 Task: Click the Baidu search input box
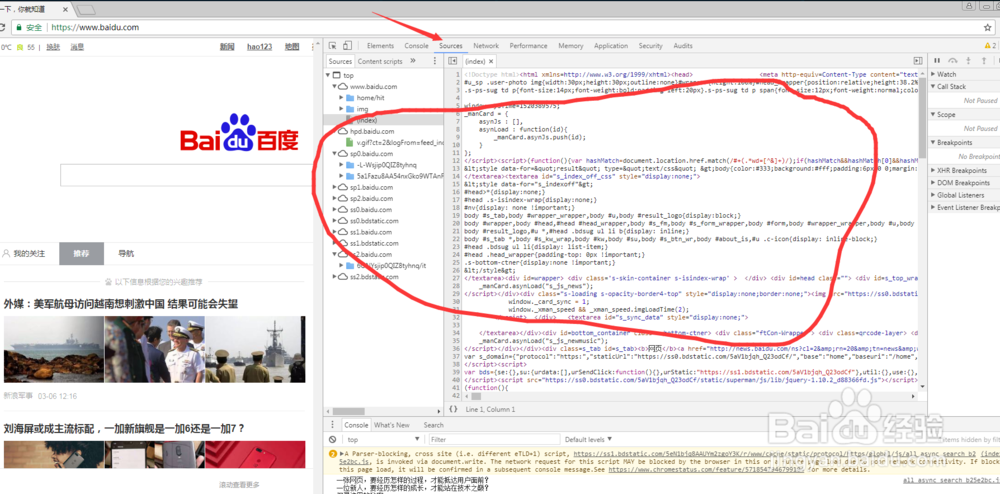[187, 175]
